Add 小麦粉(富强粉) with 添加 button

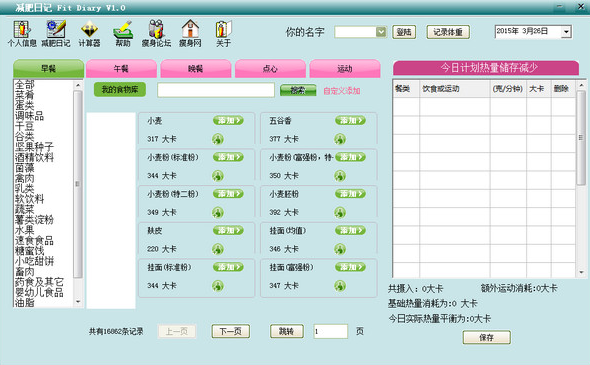coord(350,157)
